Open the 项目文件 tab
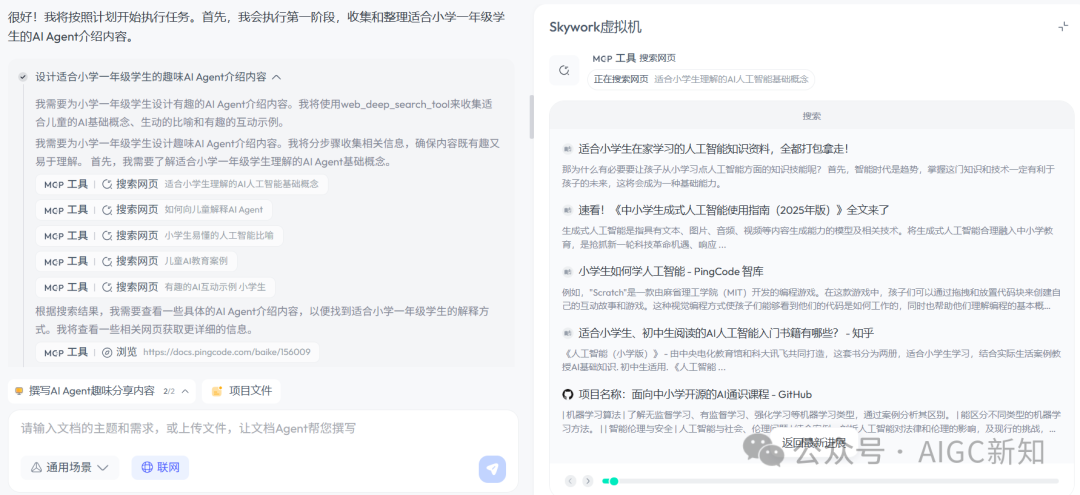The width and height of the screenshot is (1080, 495). point(241,391)
